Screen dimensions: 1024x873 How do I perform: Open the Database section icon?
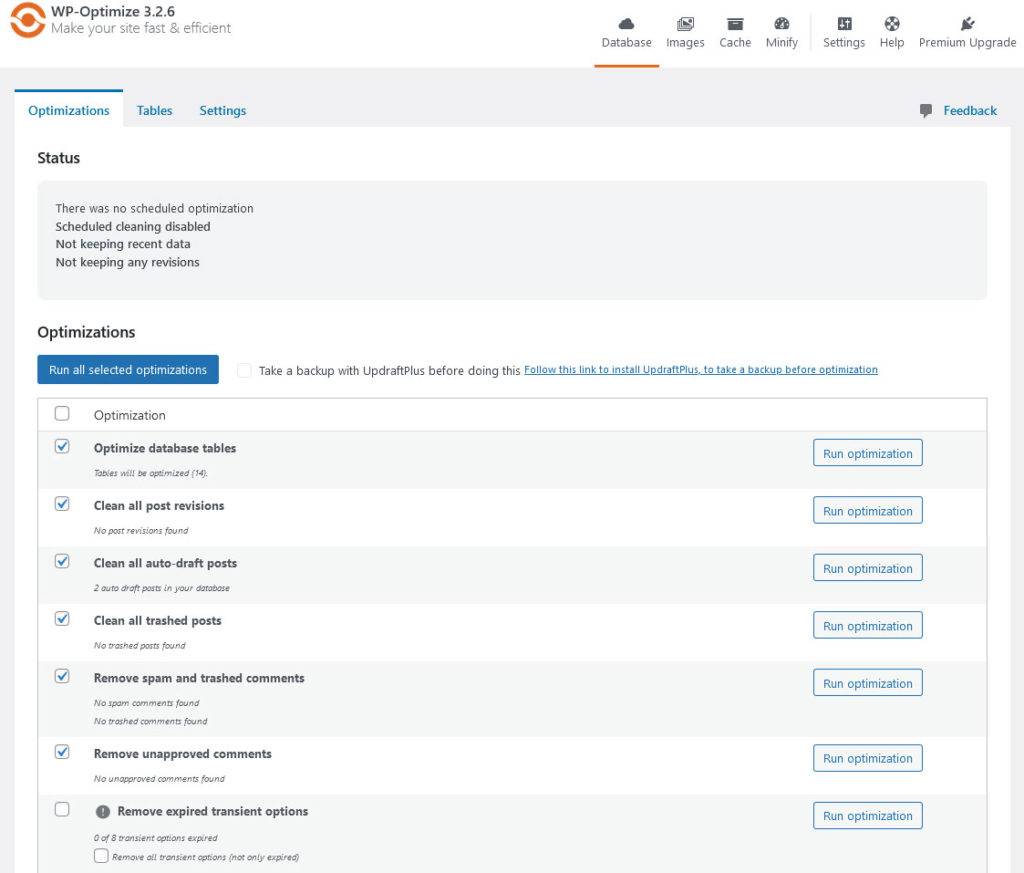tap(626, 24)
